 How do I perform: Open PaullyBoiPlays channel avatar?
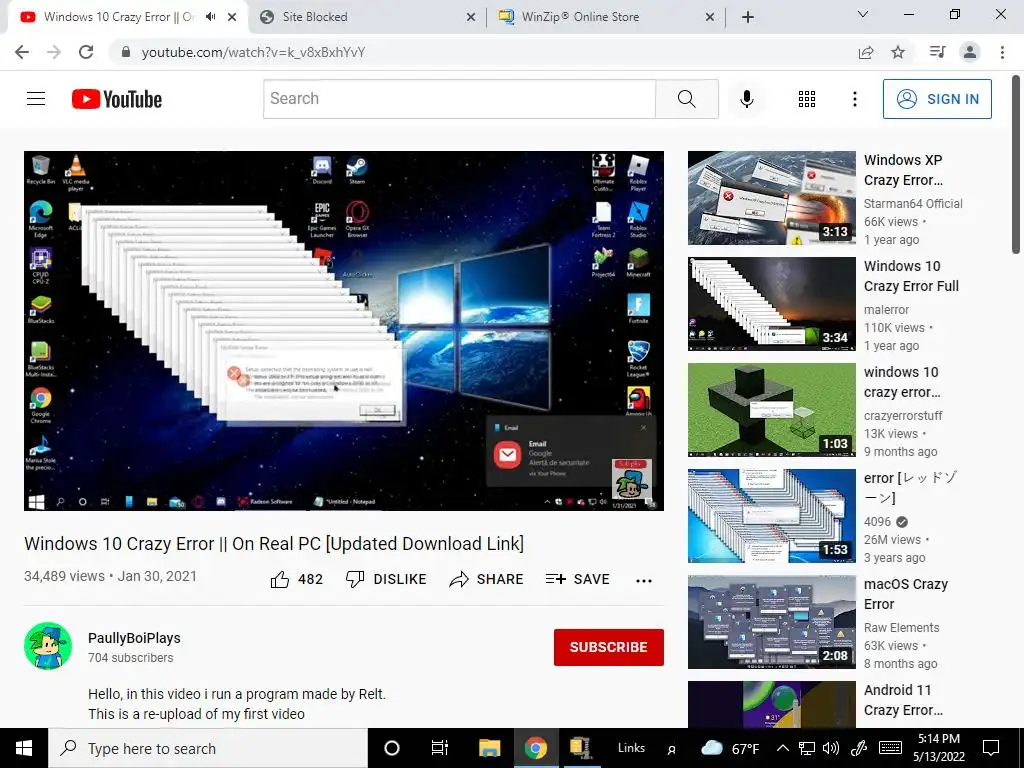pos(48,646)
